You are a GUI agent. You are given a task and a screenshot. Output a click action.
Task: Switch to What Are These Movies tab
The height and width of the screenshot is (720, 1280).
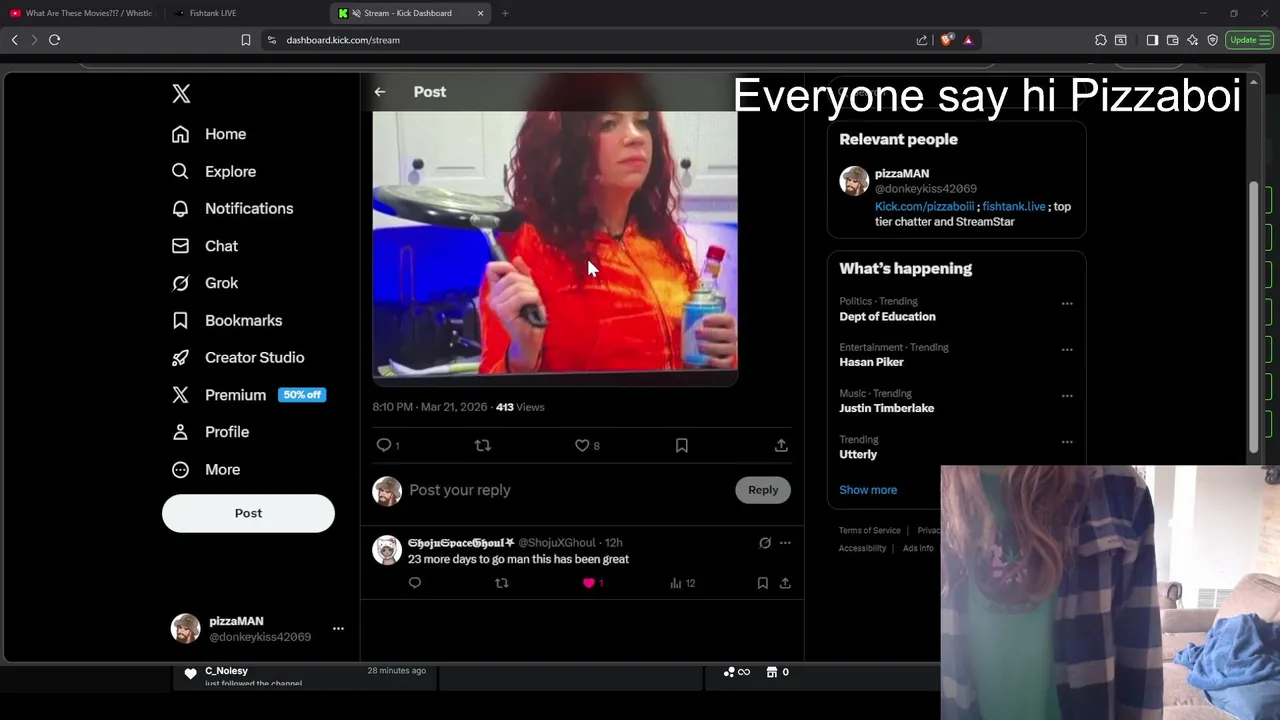click(82, 13)
